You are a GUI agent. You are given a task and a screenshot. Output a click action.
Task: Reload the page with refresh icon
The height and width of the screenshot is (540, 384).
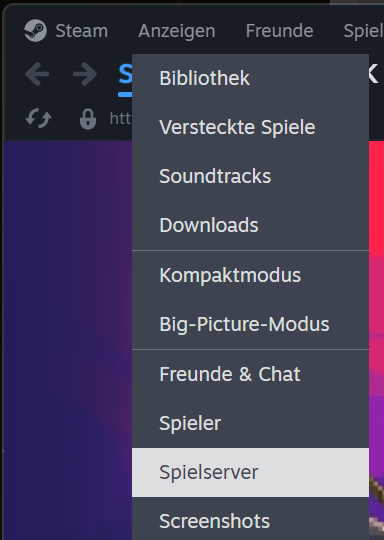[38, 118]
